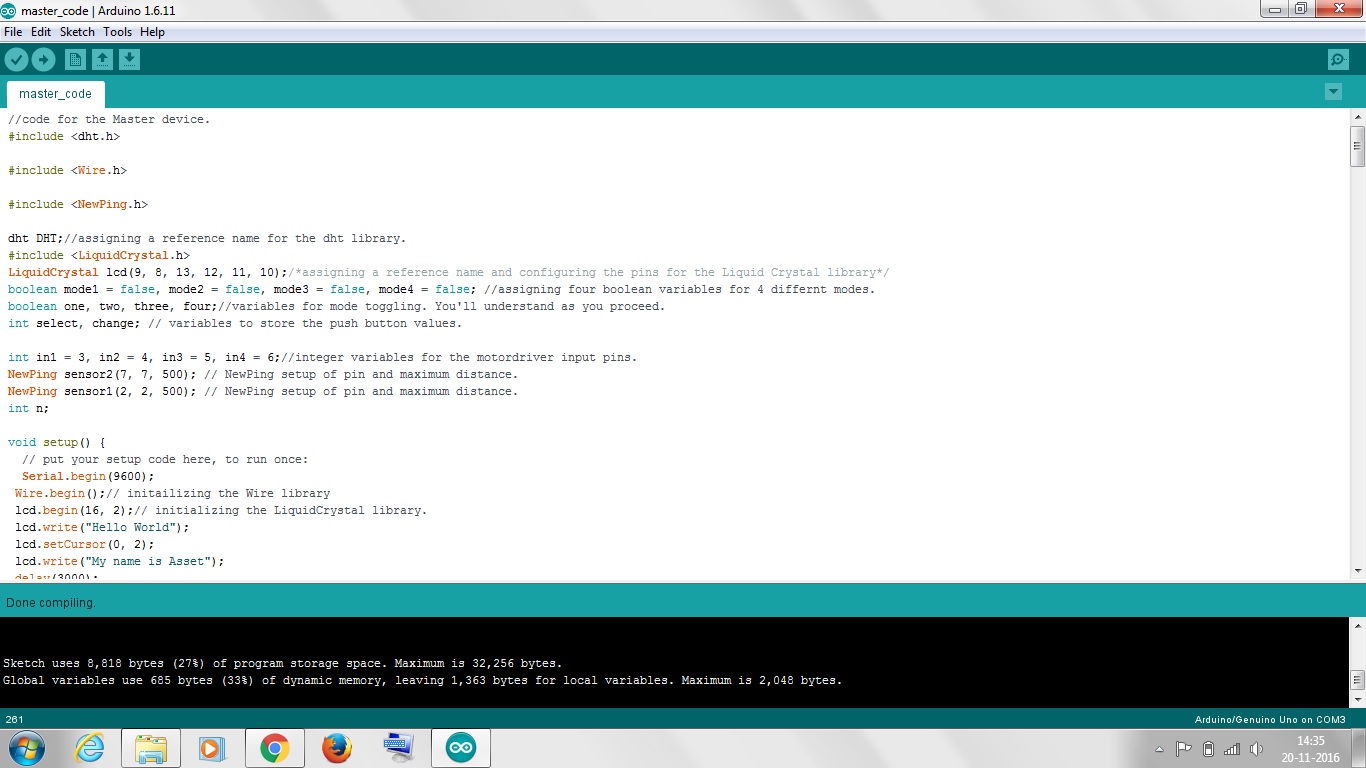Open the Tools menu

(117, 32)
